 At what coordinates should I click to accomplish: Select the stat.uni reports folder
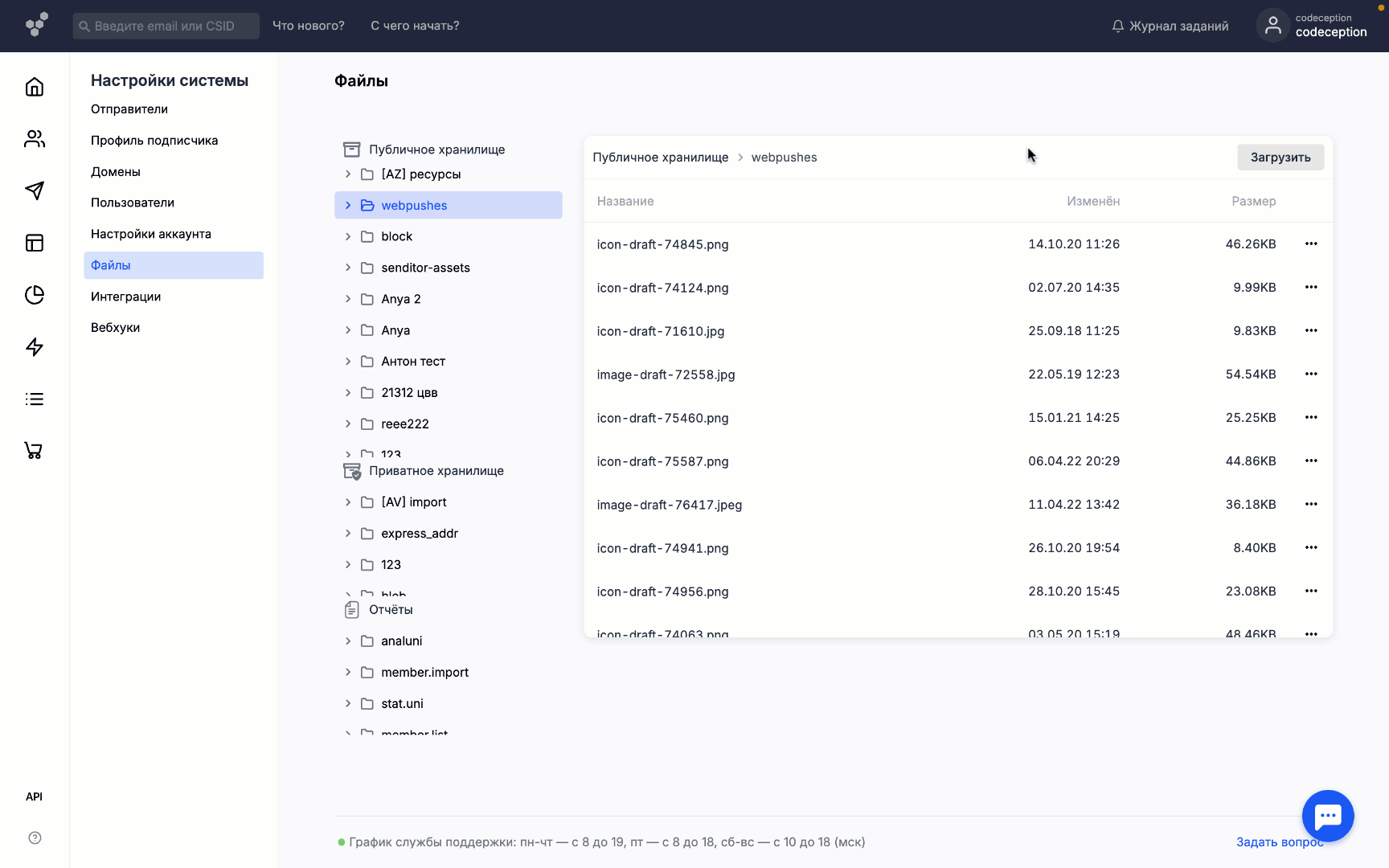402,703
